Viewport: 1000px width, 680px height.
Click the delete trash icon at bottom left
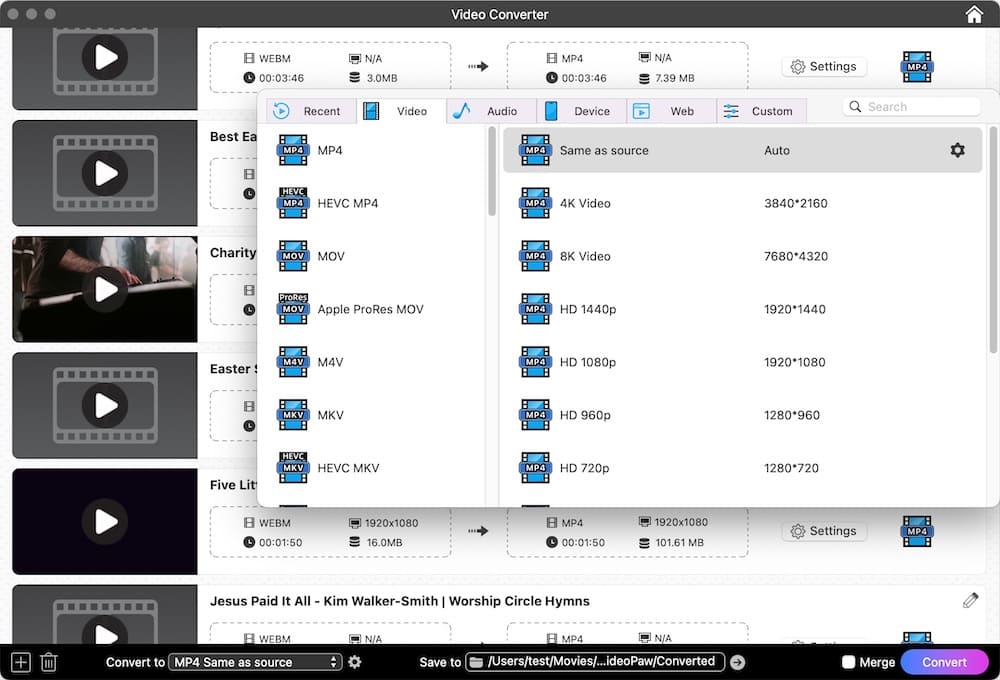click(x=48, y=661)
